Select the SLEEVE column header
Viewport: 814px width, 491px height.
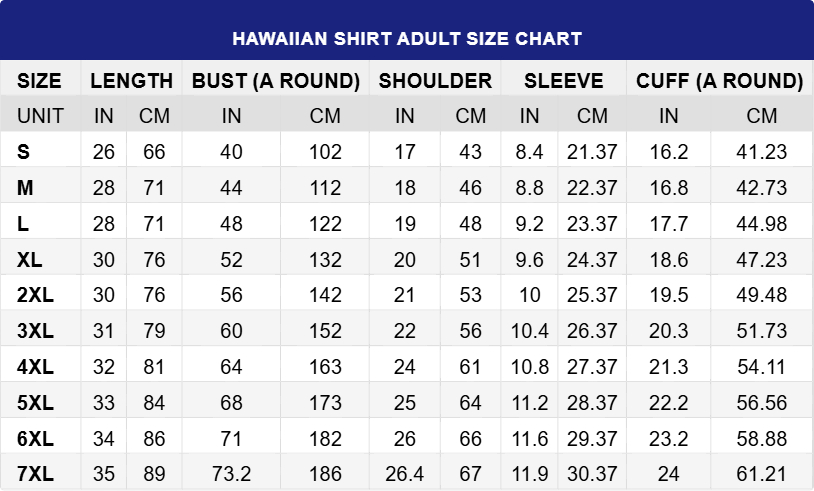coord(563,81)
